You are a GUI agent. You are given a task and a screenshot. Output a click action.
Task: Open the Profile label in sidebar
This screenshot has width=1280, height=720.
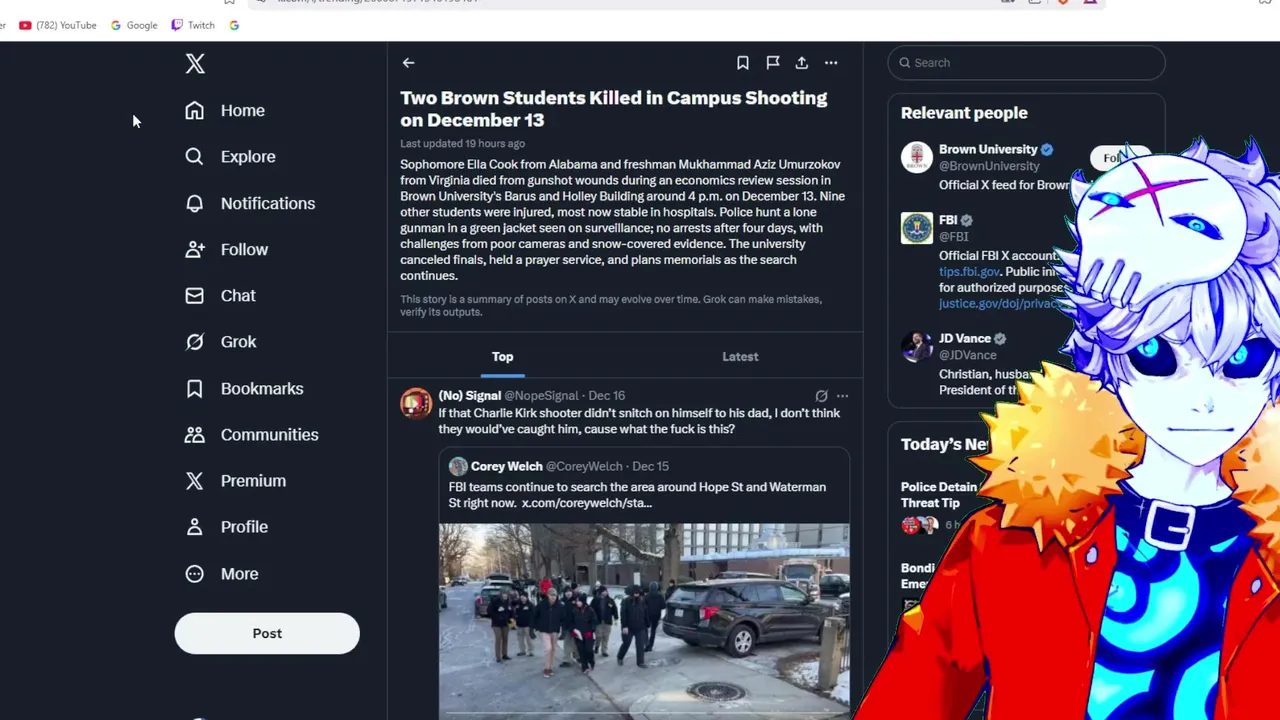pyautogui.click(x=244, y=527)
